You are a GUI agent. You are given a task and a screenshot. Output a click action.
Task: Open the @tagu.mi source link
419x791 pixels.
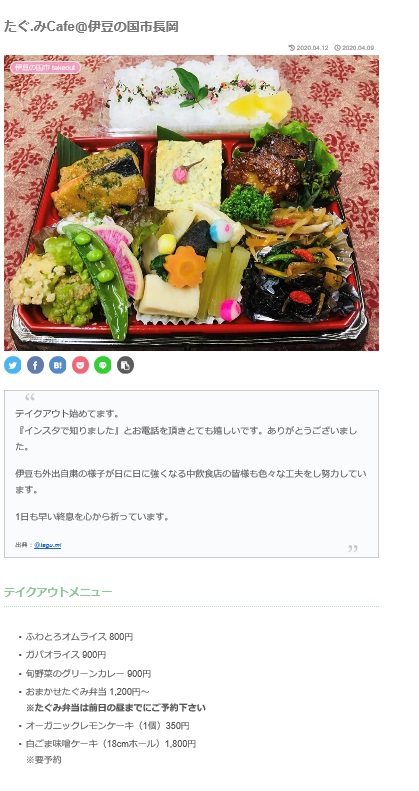click(x=47, y=545)
